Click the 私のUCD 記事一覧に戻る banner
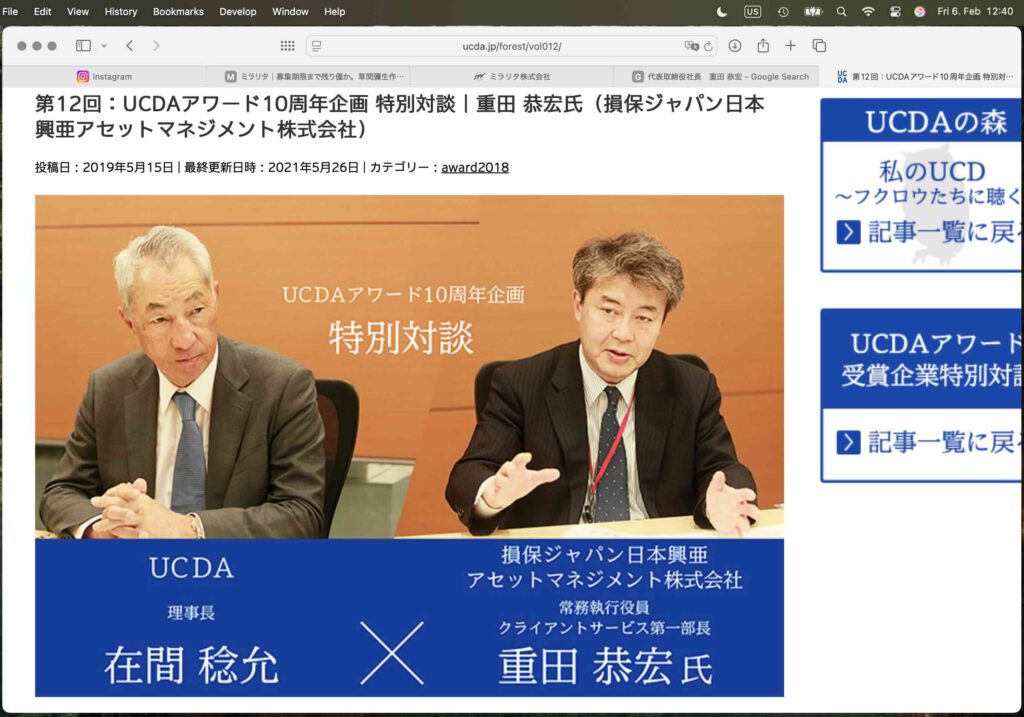The width and height of the screenshot is (1024, 717). [920, 185]
